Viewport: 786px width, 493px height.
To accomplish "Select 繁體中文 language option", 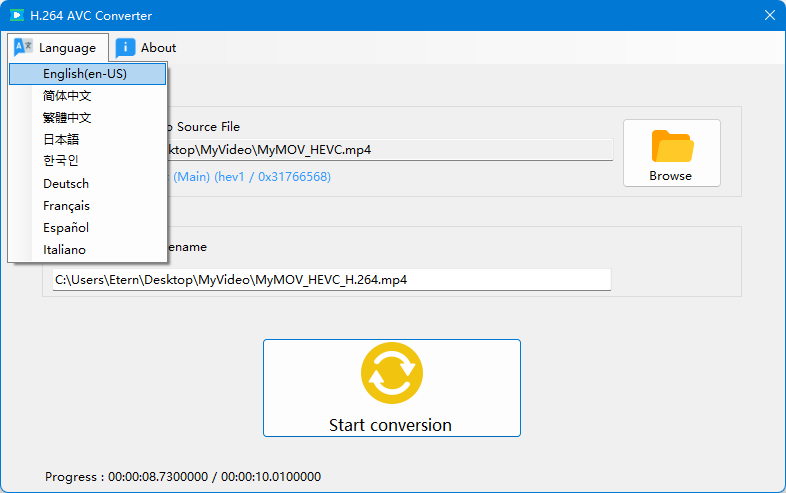I will coord(88,117).
